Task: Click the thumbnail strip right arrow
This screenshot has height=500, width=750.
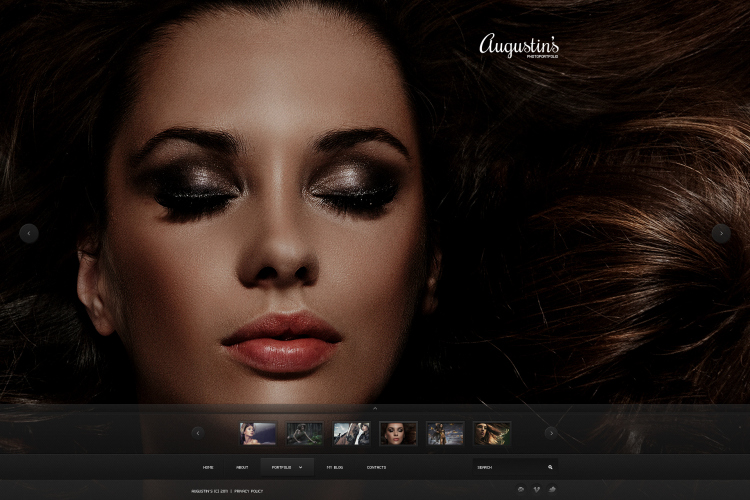Action: click(551, 433)
